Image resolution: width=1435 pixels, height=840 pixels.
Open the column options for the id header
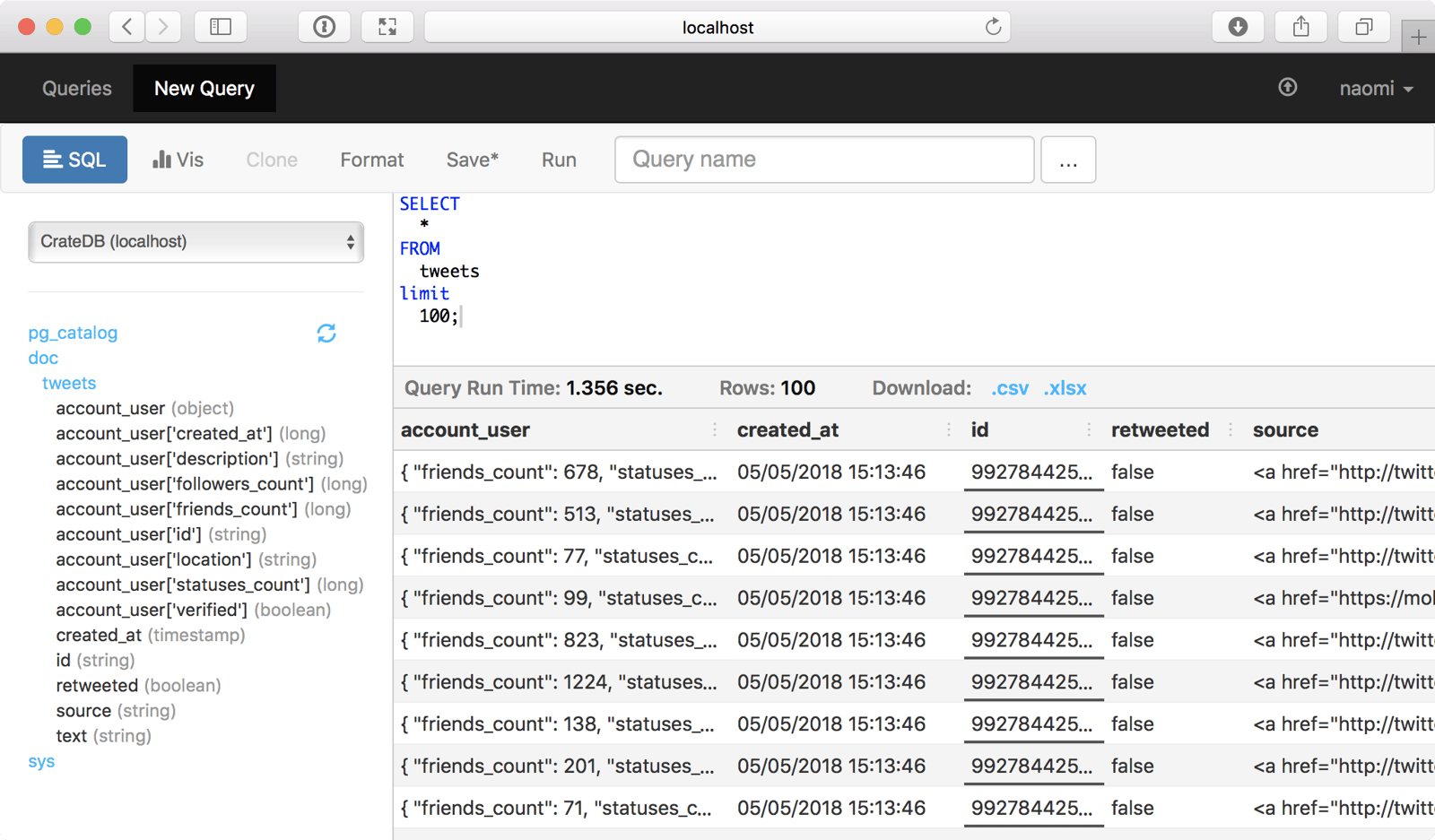[1088, 429]
